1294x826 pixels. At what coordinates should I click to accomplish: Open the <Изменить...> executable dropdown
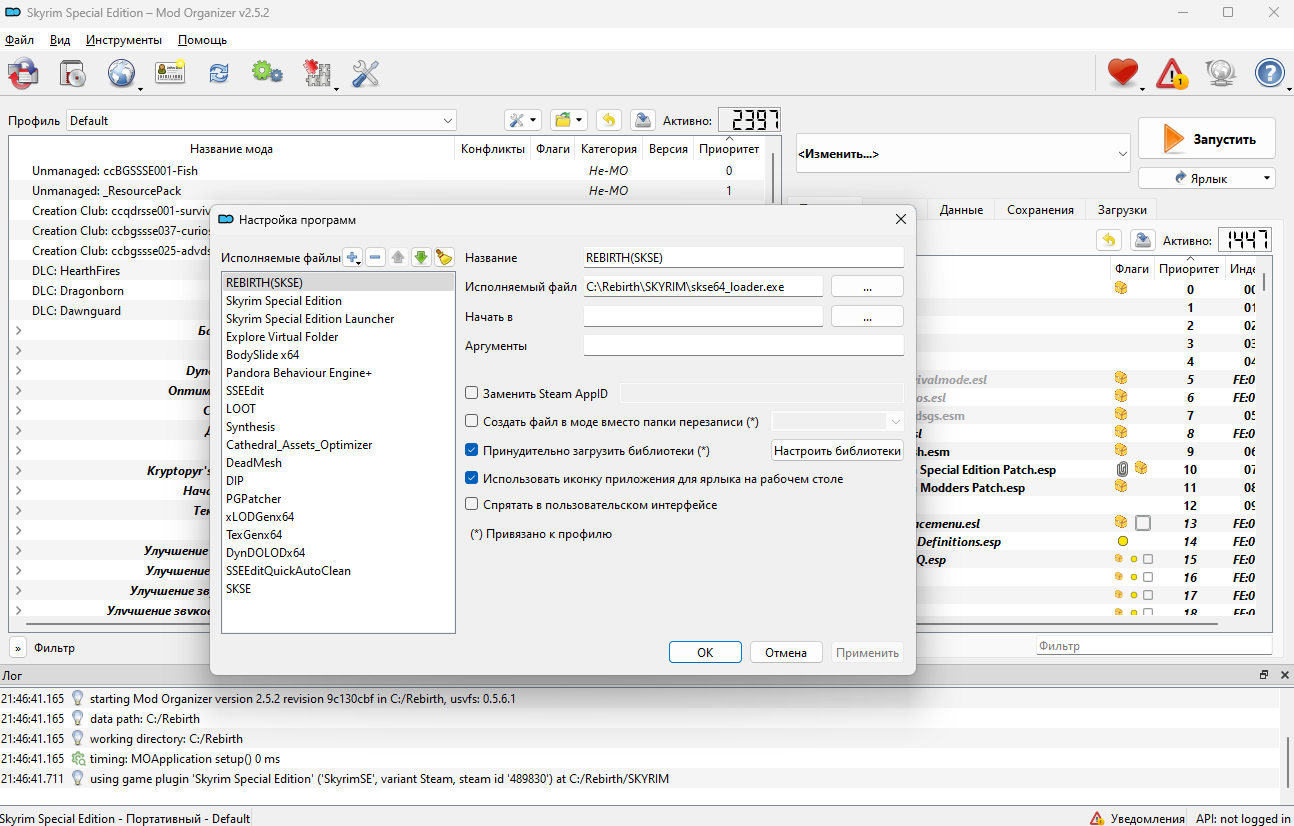click(963, 154)
